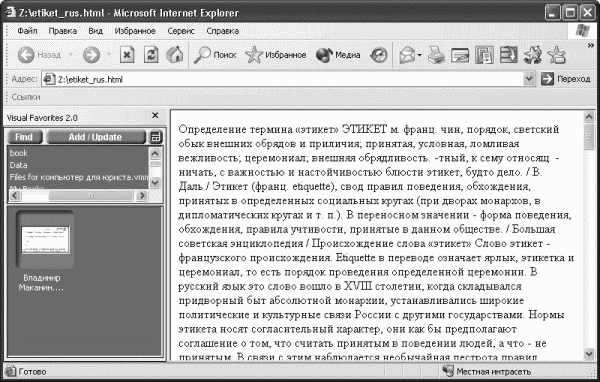This screenshot has width=600, height=382.
Task: Open Поиск search panel
Action: pos(215,55)
